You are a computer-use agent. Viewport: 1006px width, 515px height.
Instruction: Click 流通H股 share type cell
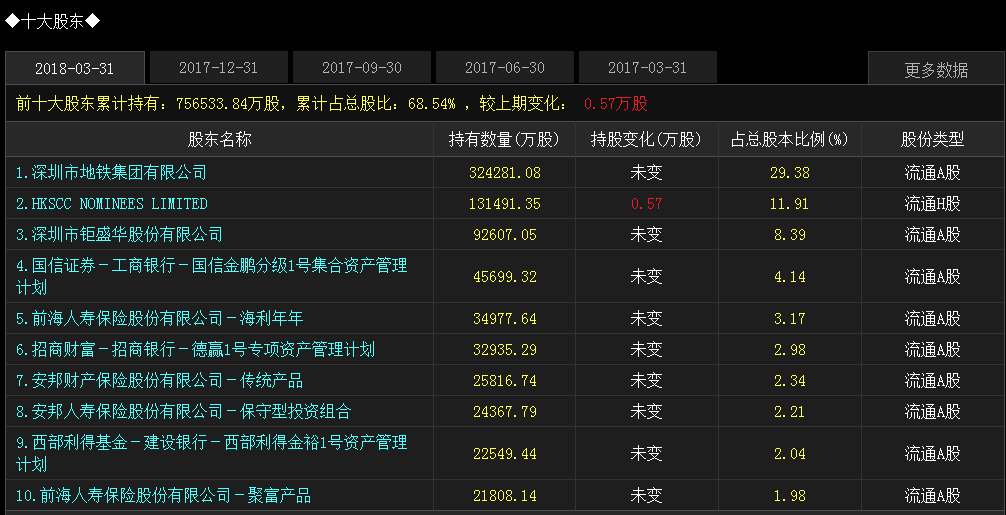tap(932, 203)
